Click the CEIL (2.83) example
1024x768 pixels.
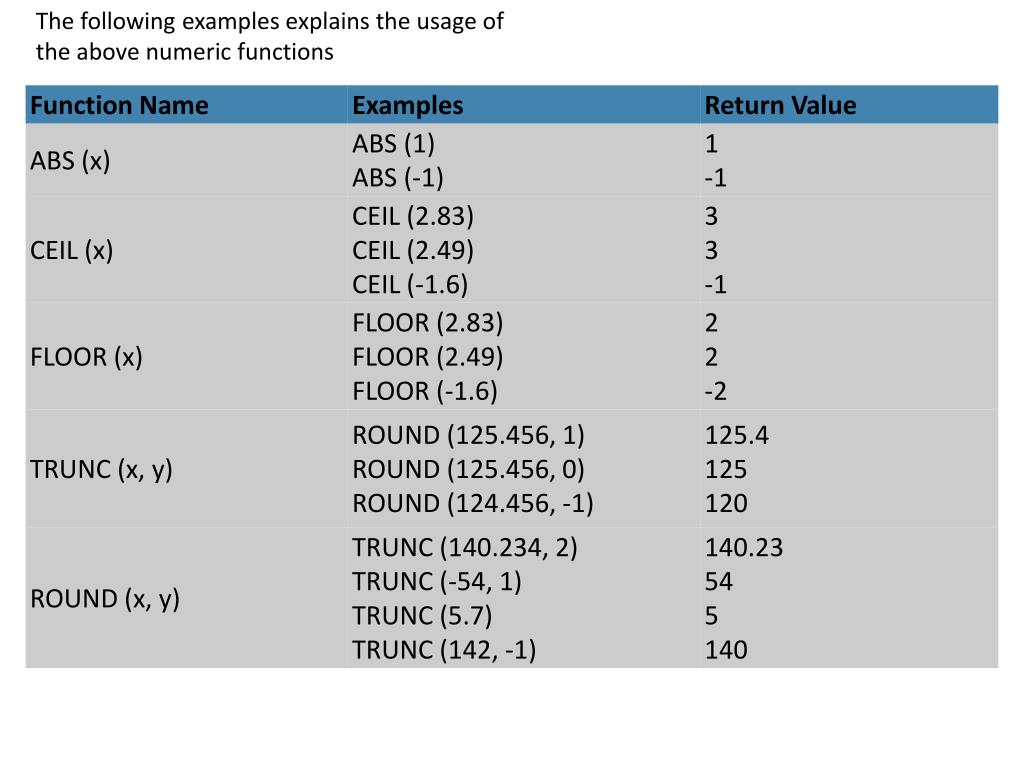[413, 216]
